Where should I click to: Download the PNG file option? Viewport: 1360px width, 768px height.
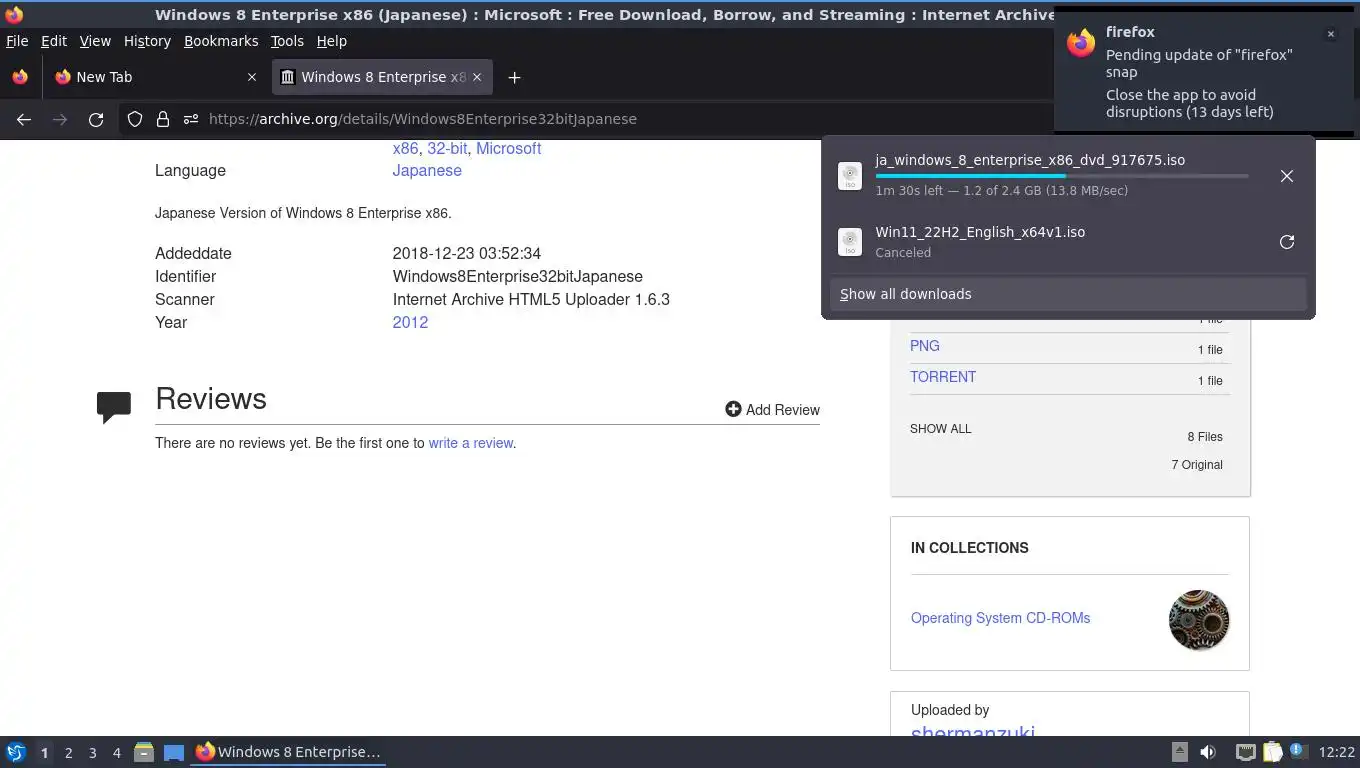pos(925,346)
